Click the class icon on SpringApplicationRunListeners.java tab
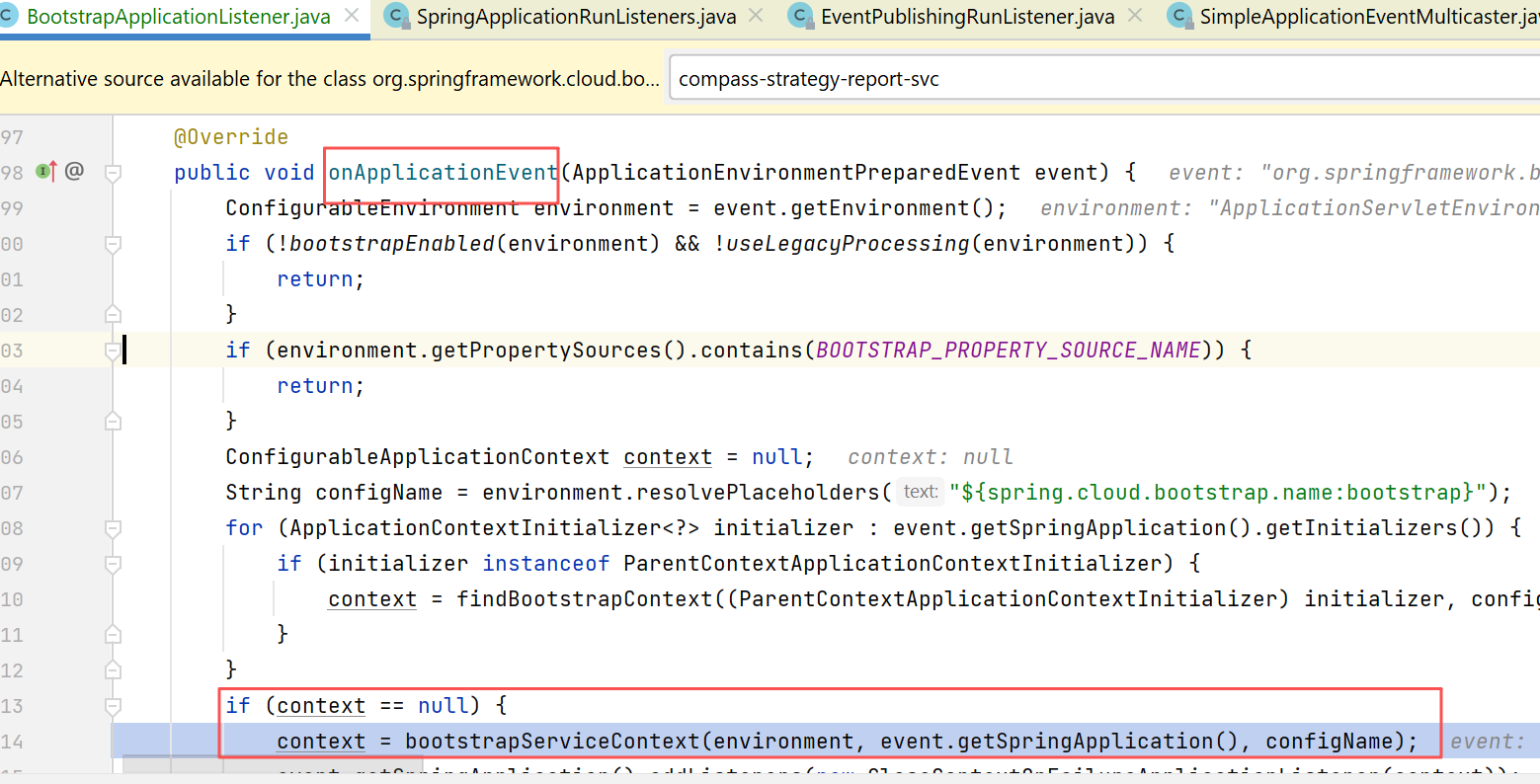Screen dimensions: 1540x784 396,16
